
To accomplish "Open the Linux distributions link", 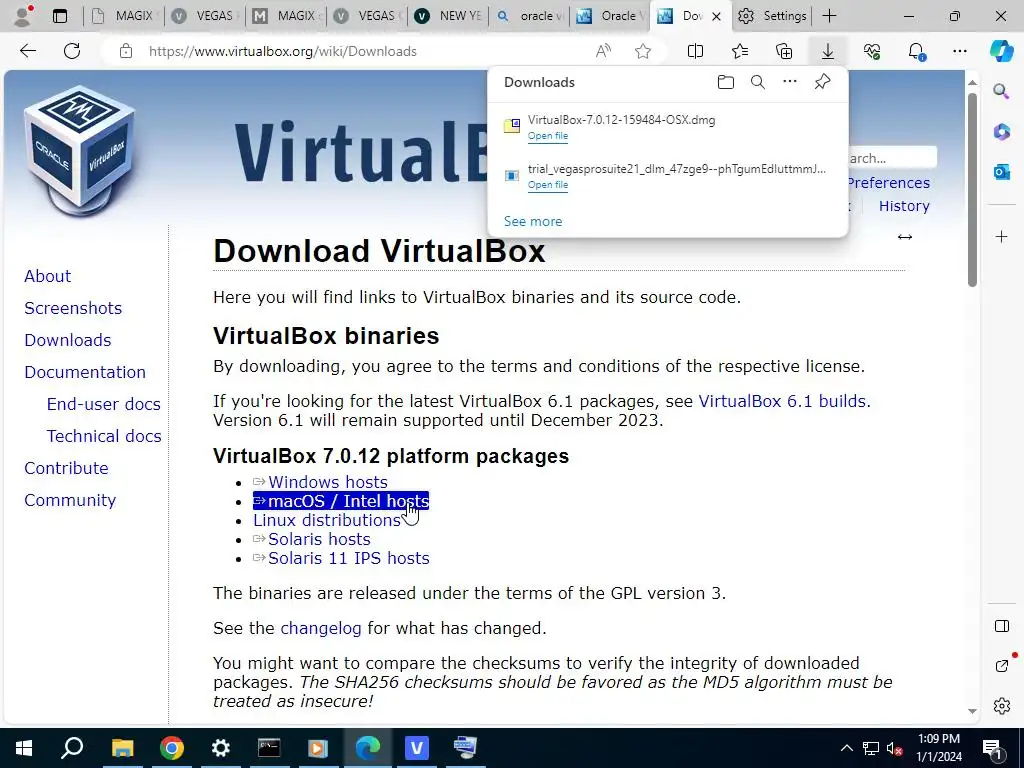I will [x=327, y=520].
